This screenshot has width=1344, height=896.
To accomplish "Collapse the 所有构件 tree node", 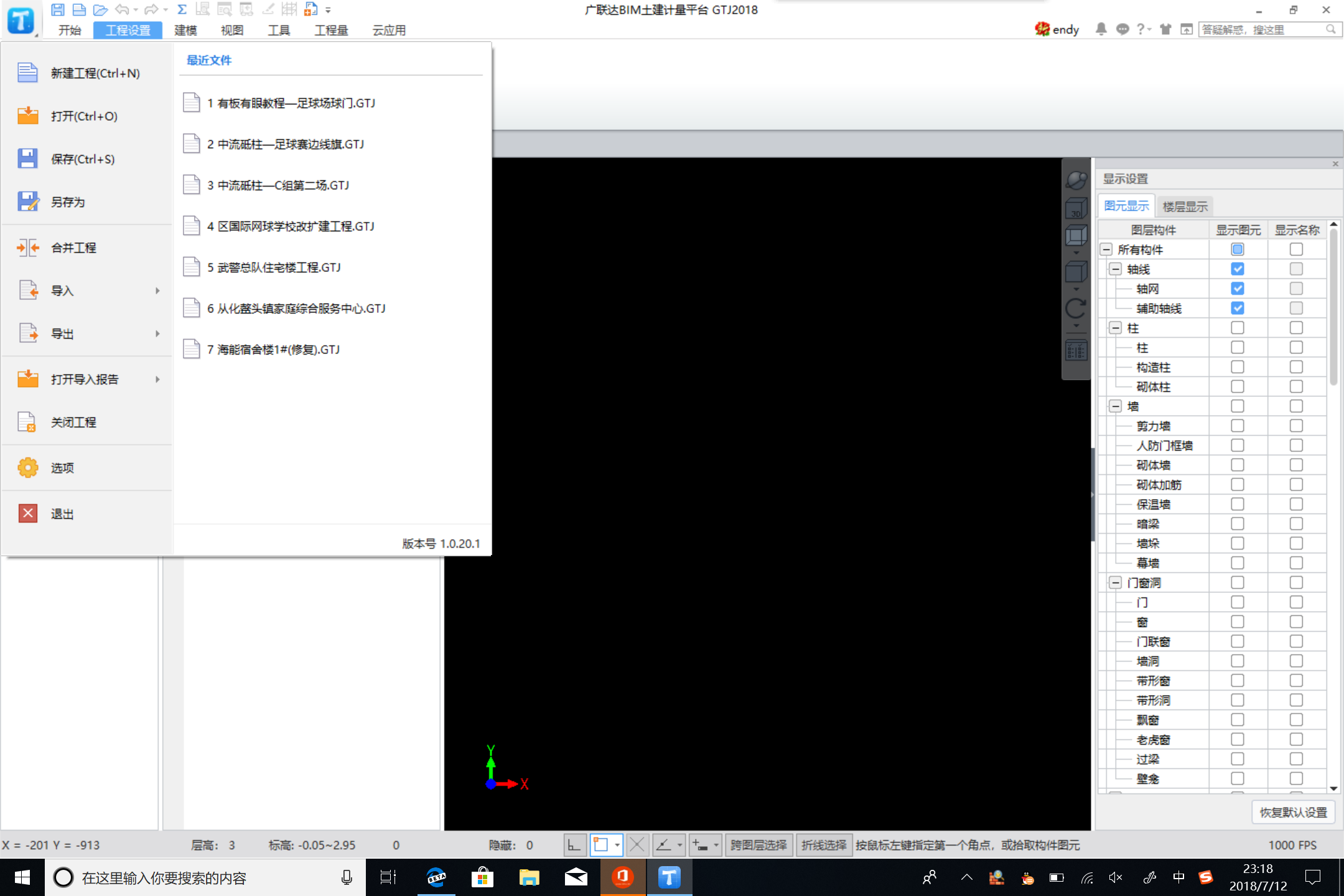I will (1106, 250).
